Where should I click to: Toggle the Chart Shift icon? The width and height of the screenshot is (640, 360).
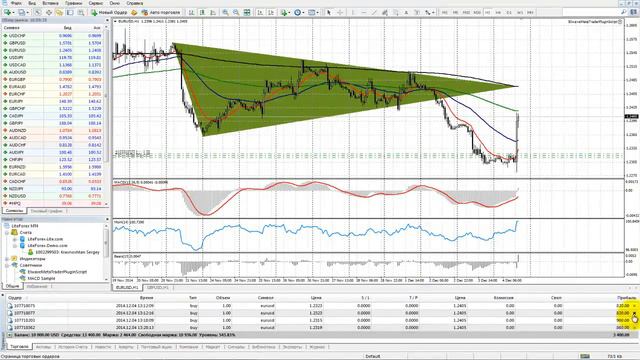pos(271,13)
